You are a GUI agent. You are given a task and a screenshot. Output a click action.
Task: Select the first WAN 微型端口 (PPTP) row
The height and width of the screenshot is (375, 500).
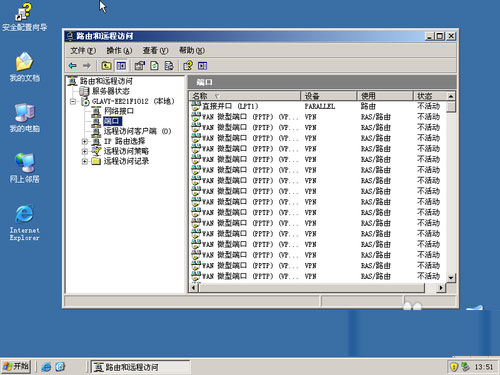click(318, 117)
